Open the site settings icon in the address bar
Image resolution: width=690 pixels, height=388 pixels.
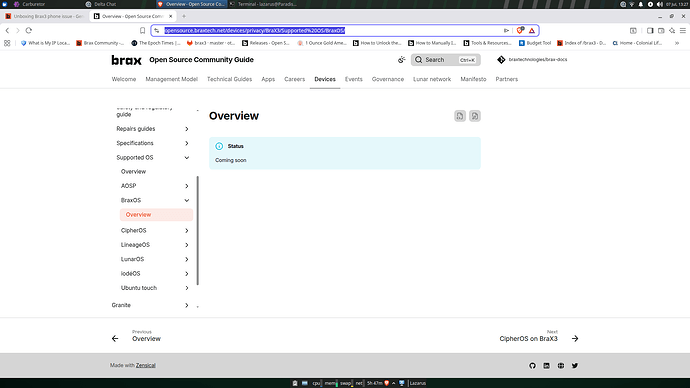click(157, 30)
